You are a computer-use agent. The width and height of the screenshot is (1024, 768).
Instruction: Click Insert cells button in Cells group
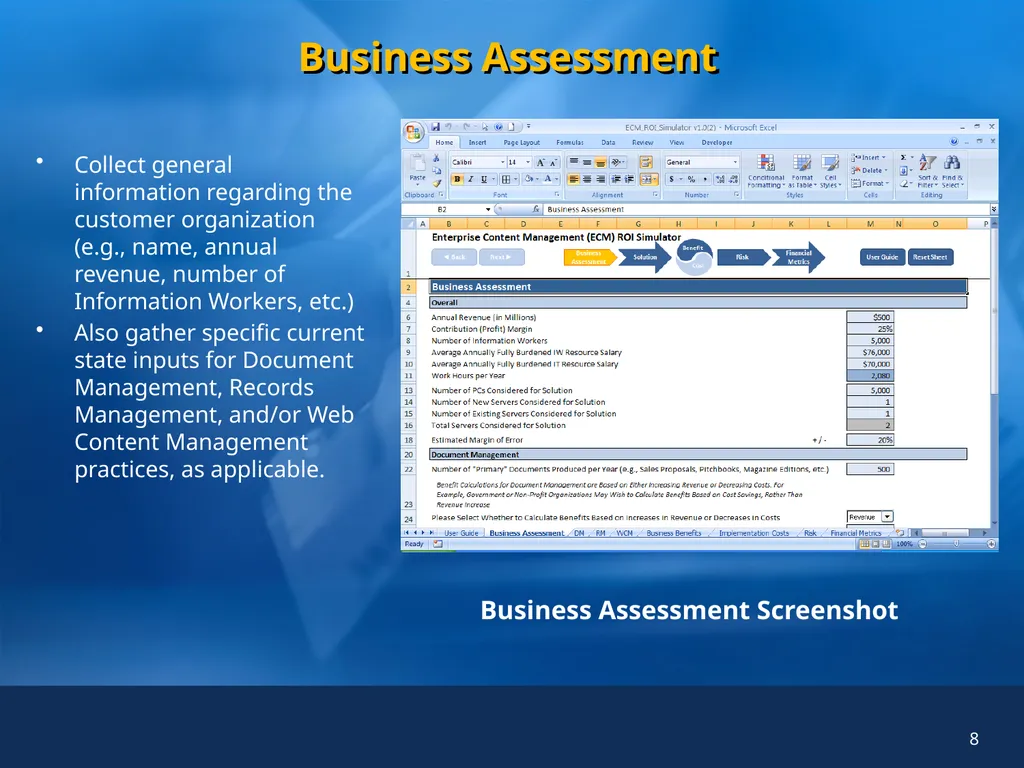pos(868,157)
